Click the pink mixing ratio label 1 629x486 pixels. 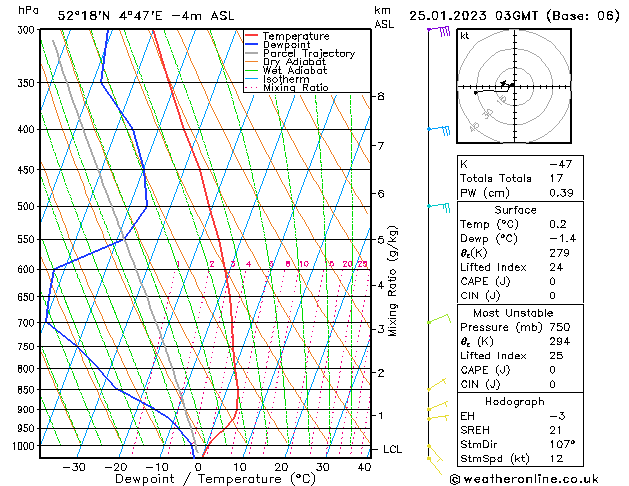[178, 264]
